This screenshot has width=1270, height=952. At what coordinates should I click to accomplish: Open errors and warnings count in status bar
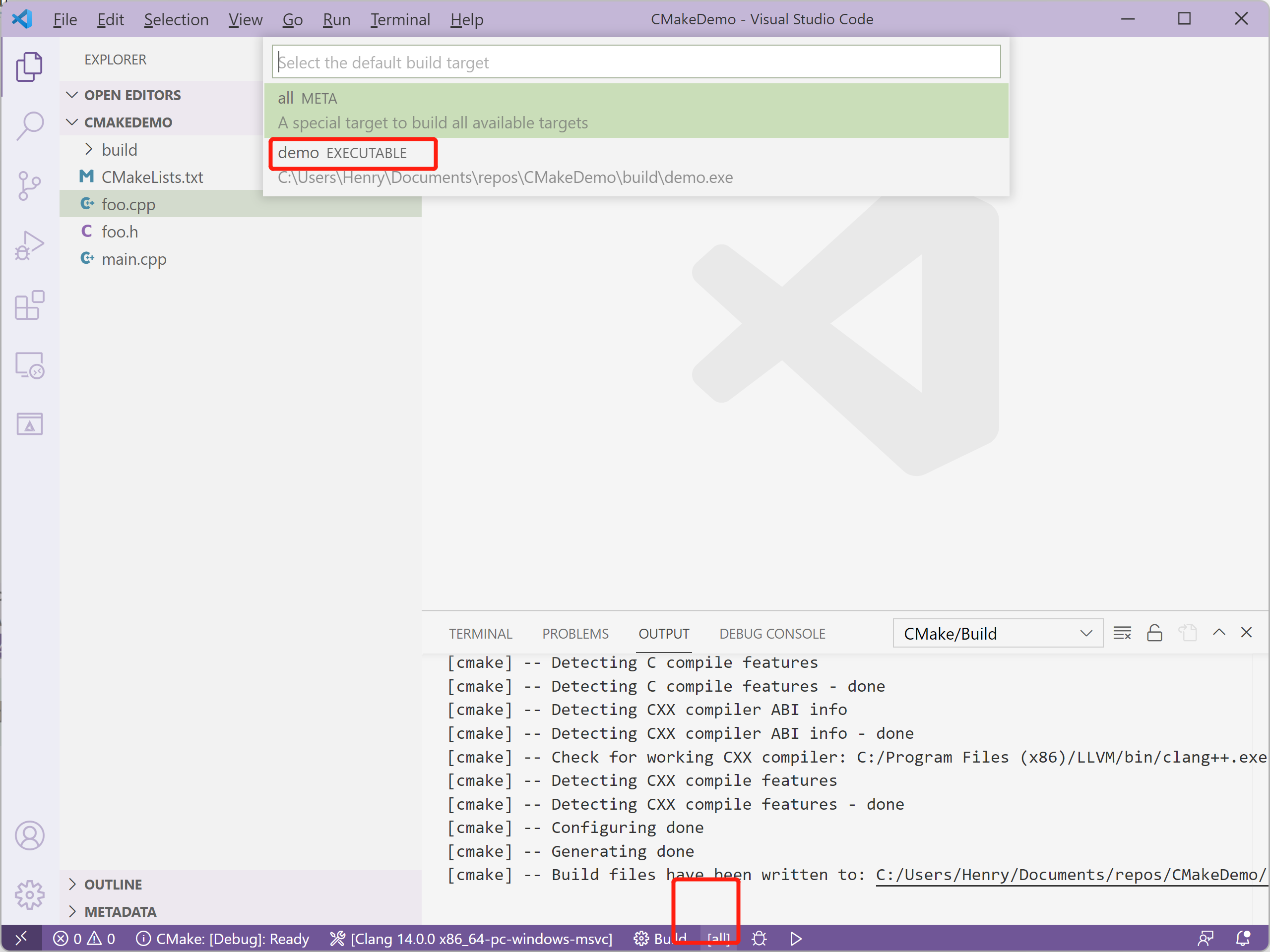pyautogui.click(x=84, y=938)
